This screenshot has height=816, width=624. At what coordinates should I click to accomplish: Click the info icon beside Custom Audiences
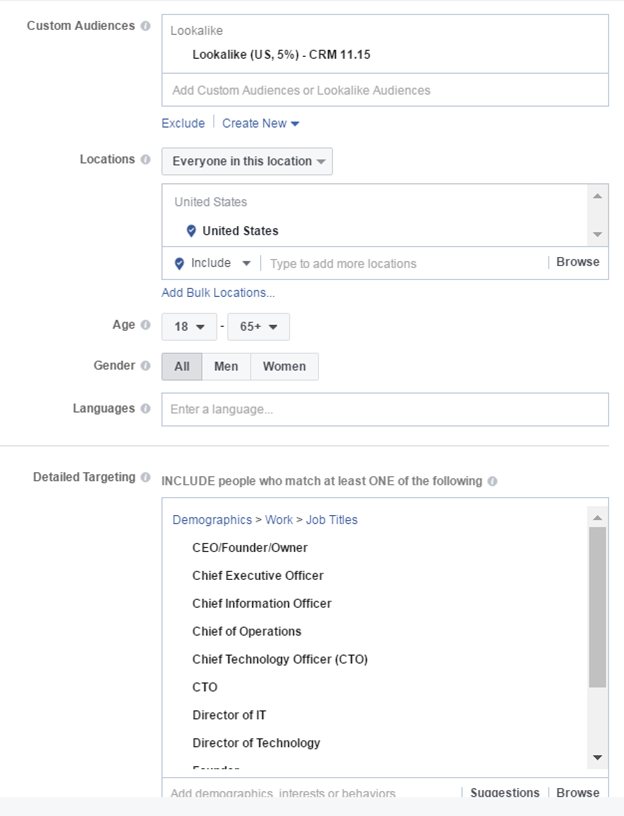pos(146,26)
